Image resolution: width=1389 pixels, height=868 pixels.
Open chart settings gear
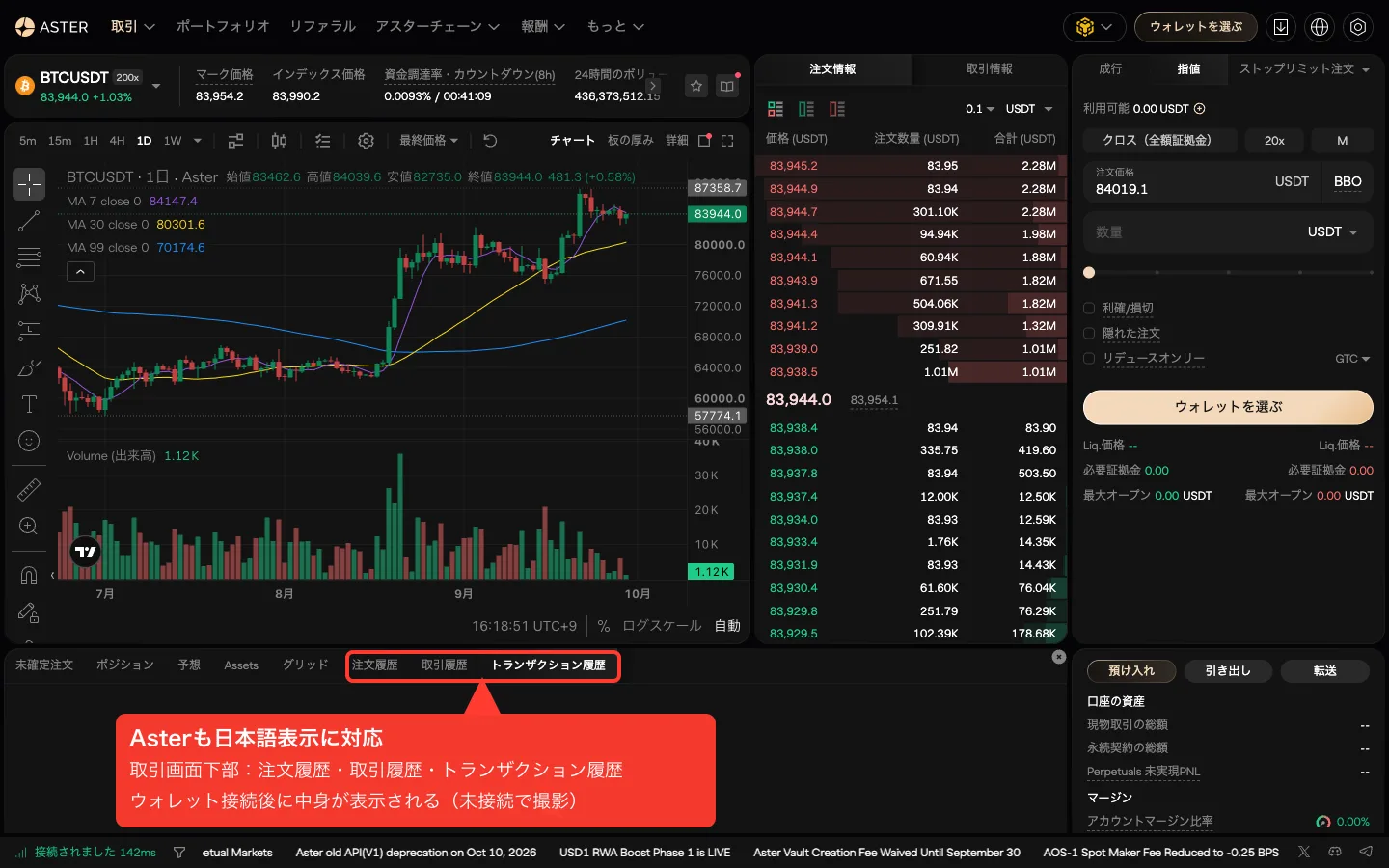click(x=366, y=141)
